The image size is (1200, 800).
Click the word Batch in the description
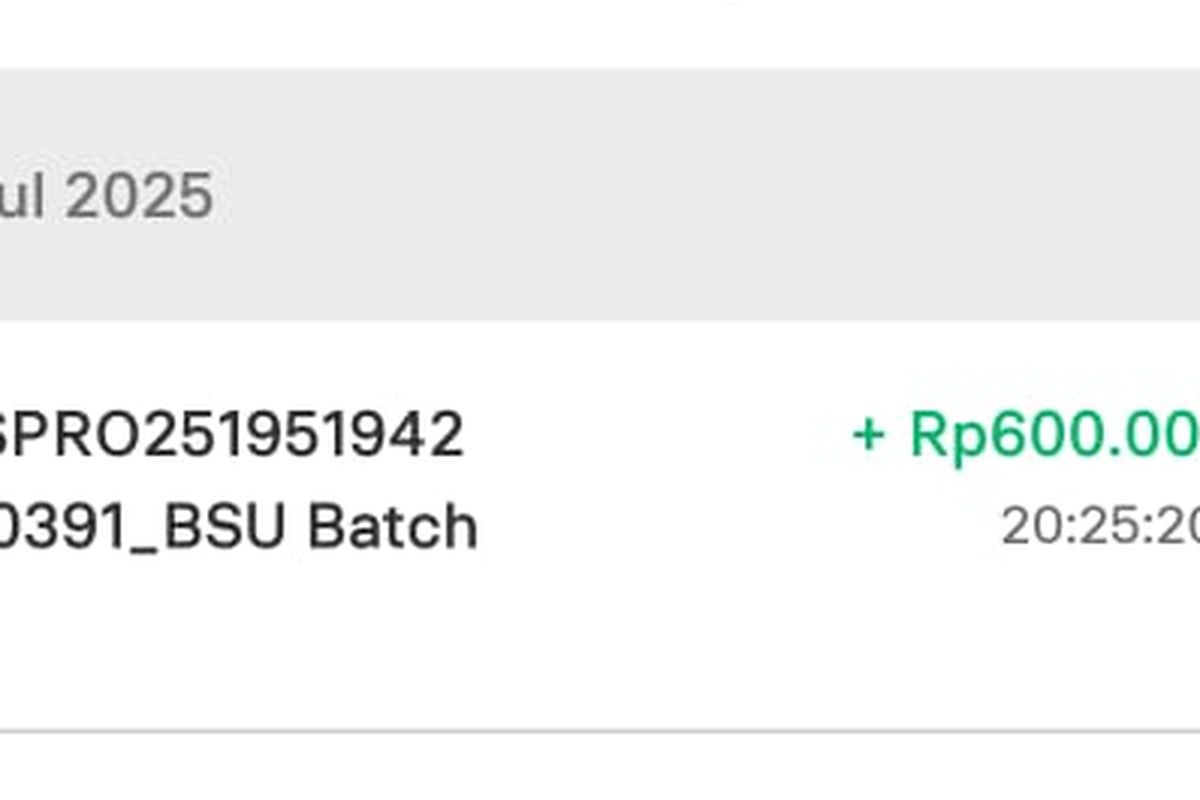pos(392,527)
